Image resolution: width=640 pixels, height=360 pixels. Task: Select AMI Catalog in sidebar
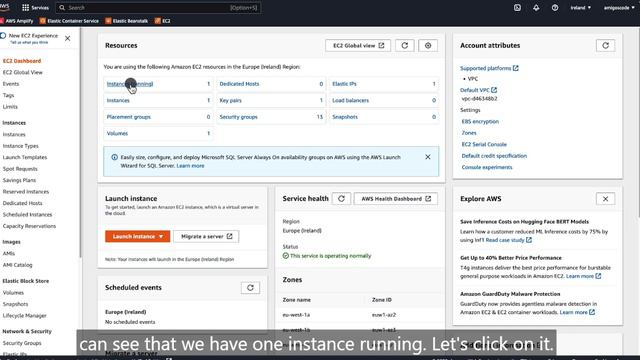coord(17,265)
